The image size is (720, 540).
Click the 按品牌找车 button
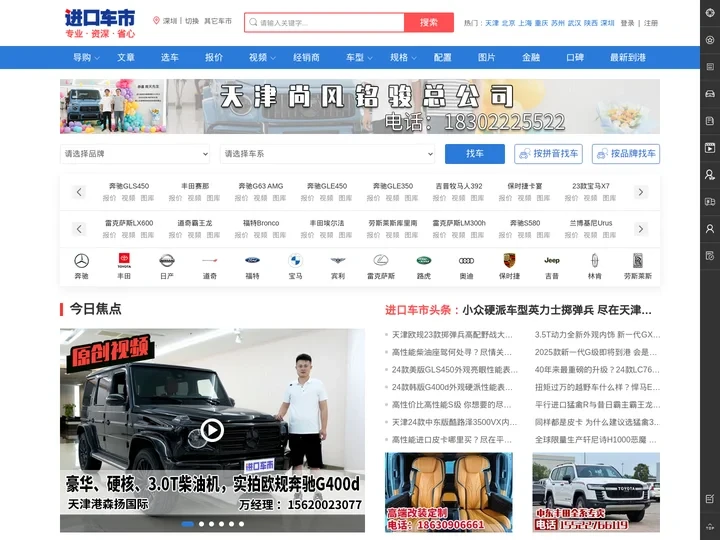(626, 154)
